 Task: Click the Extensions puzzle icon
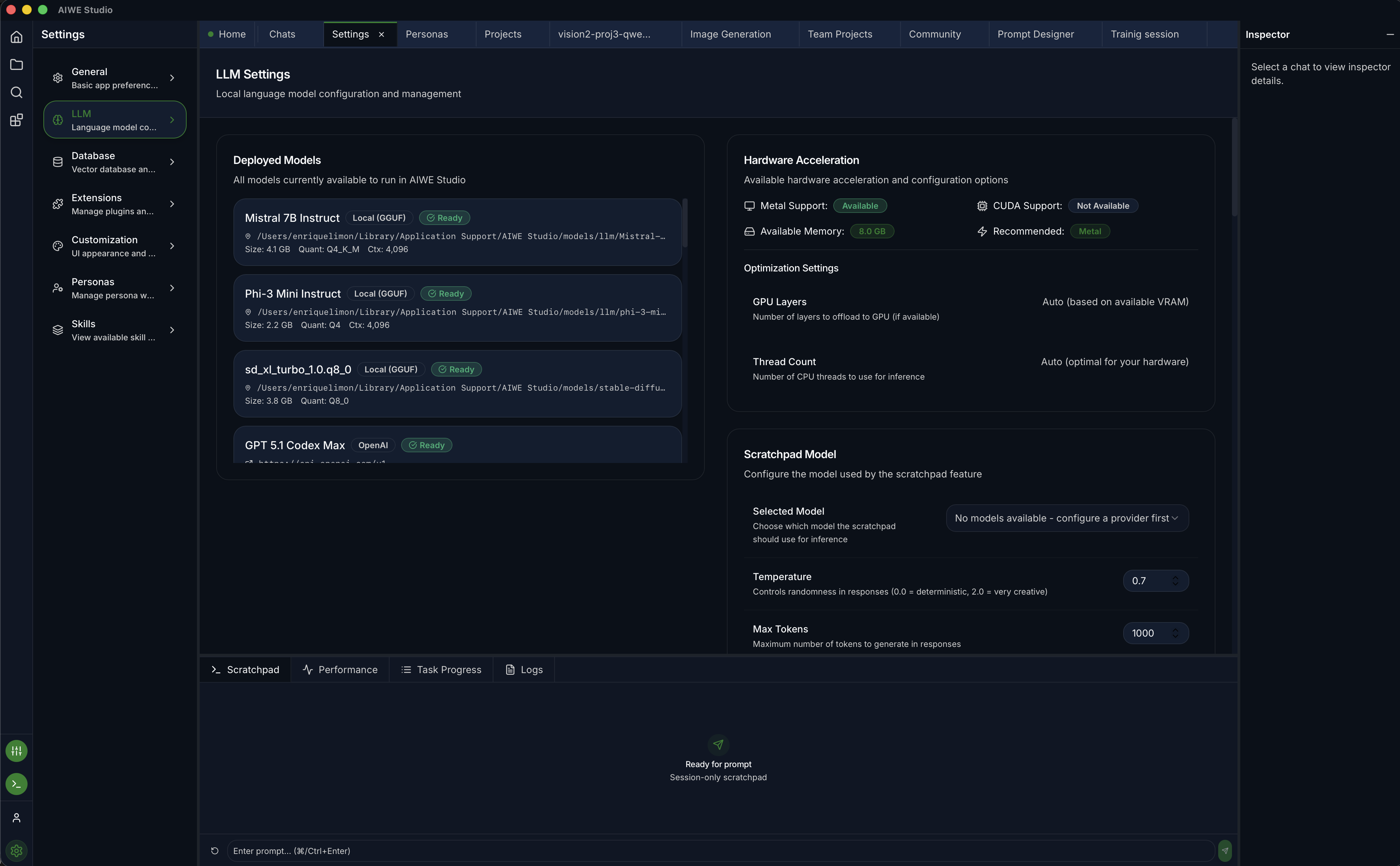(x=58, y=204)
